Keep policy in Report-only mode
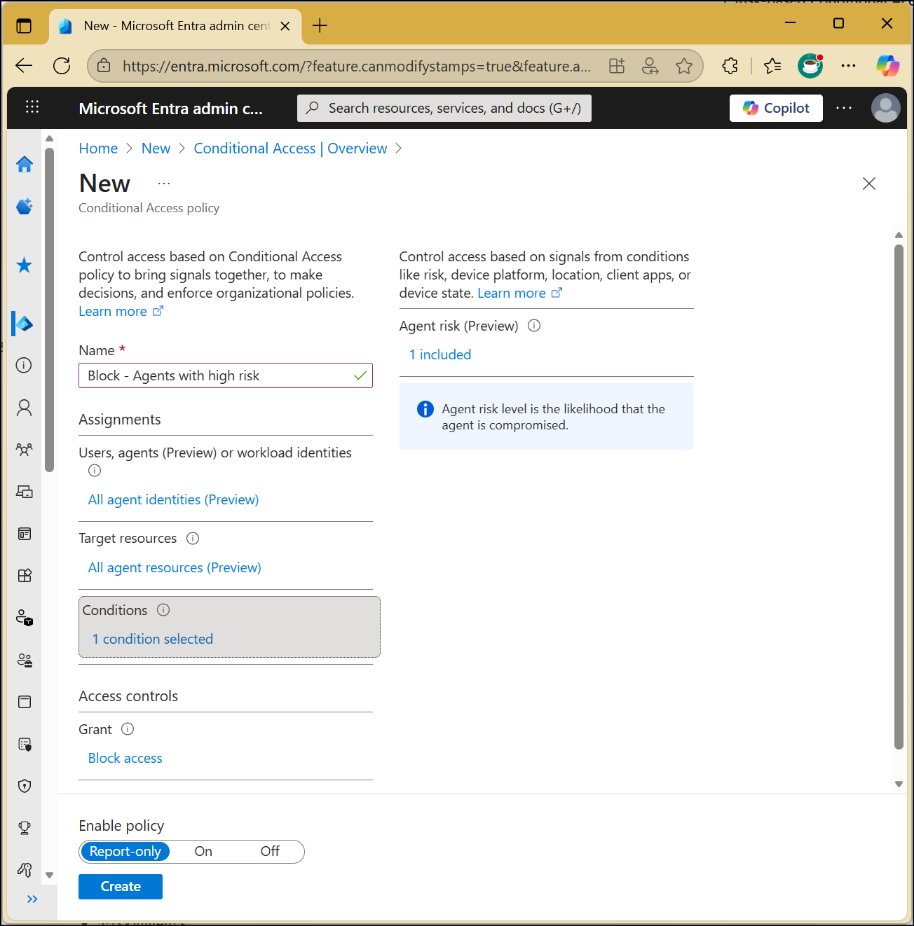This screenshot has height=926, width=914. coord(125,851)
